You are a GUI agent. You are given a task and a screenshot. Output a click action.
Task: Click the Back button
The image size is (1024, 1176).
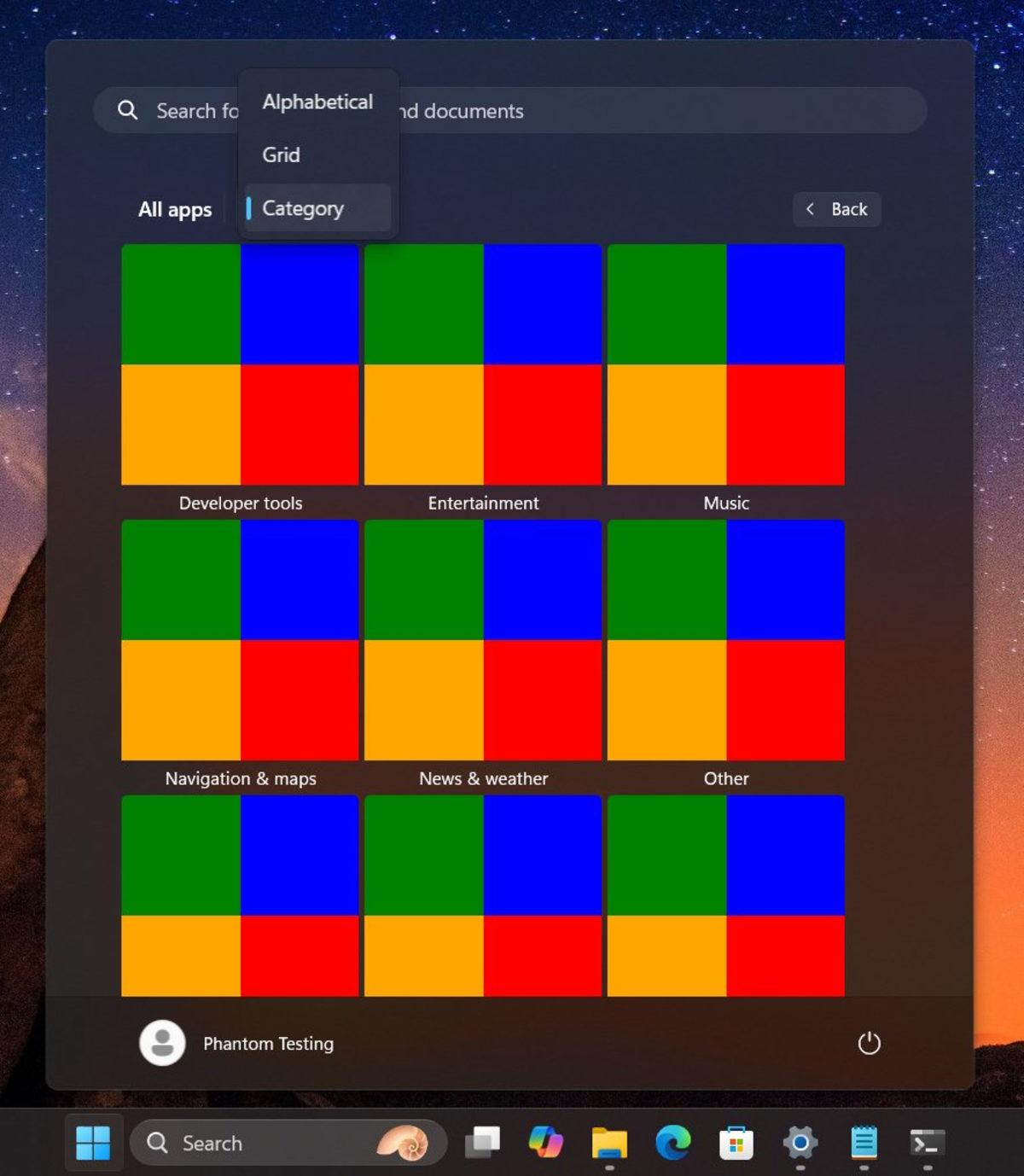pos(836,209)
